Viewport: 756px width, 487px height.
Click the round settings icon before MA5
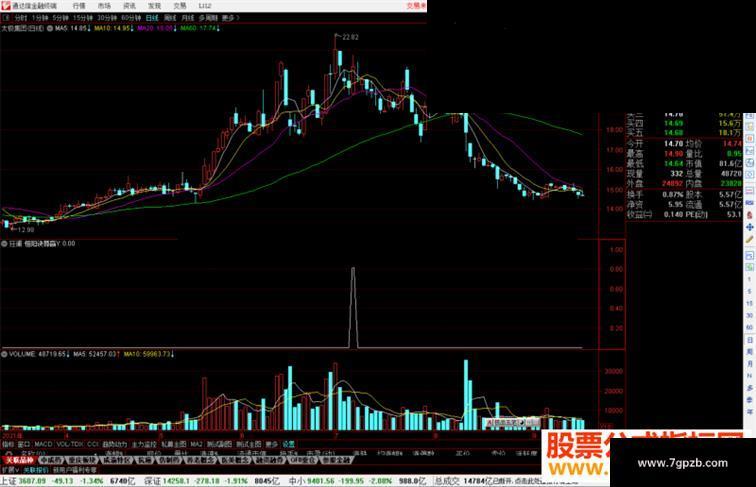[50, 28]
